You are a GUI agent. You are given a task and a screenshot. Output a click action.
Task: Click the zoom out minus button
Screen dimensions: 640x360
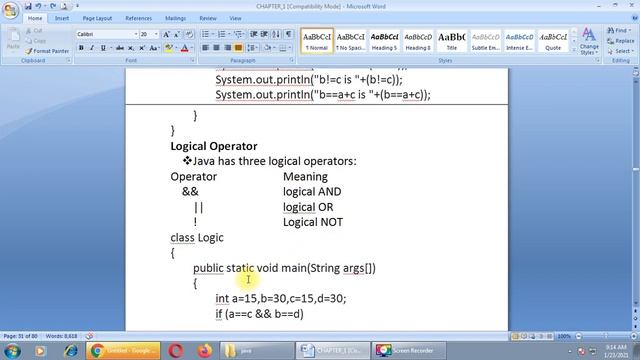click(x=579, y=336)
